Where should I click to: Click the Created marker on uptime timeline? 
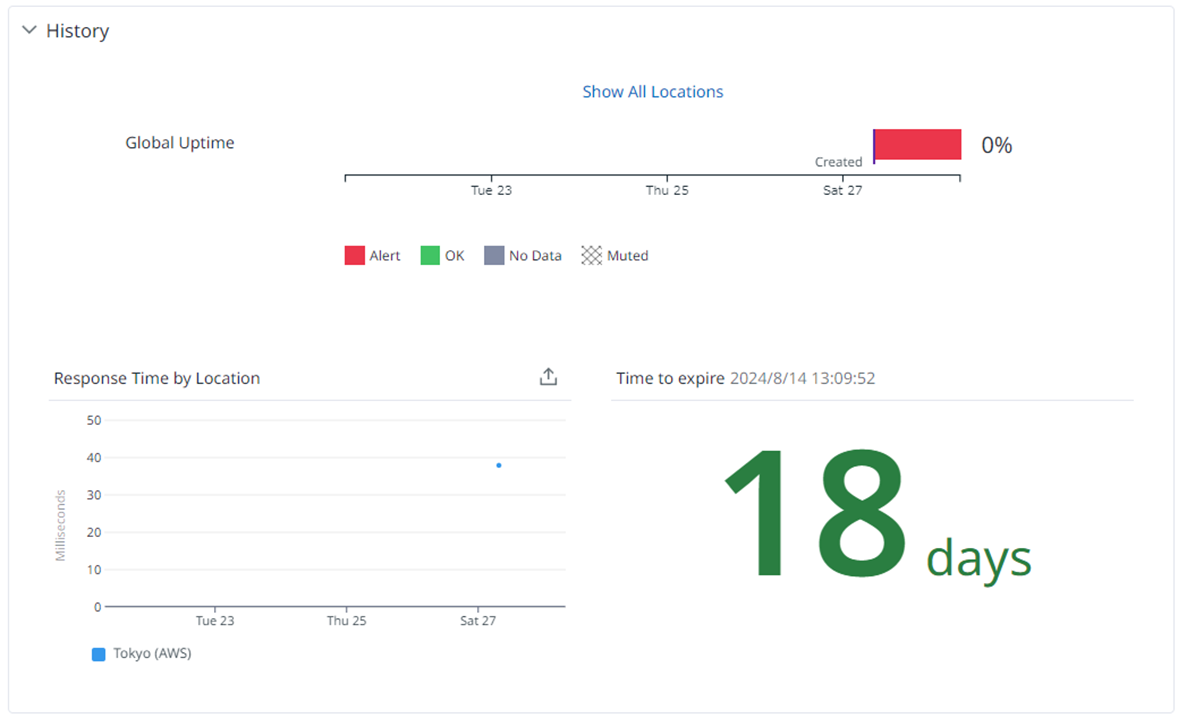838,161
